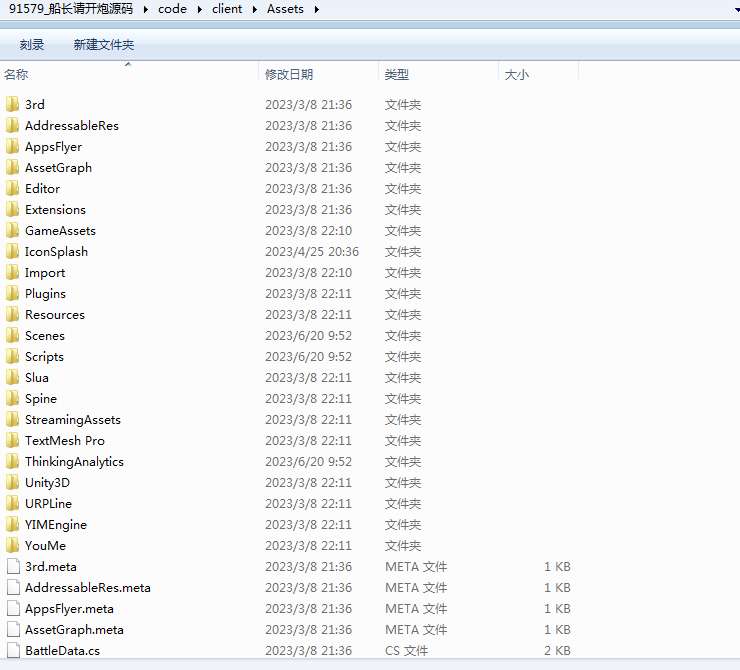This screenshot has height=670, width=740.
Task: Select the Unity3D folder icon
Action: pyautogui.click(x=12, y=483)
